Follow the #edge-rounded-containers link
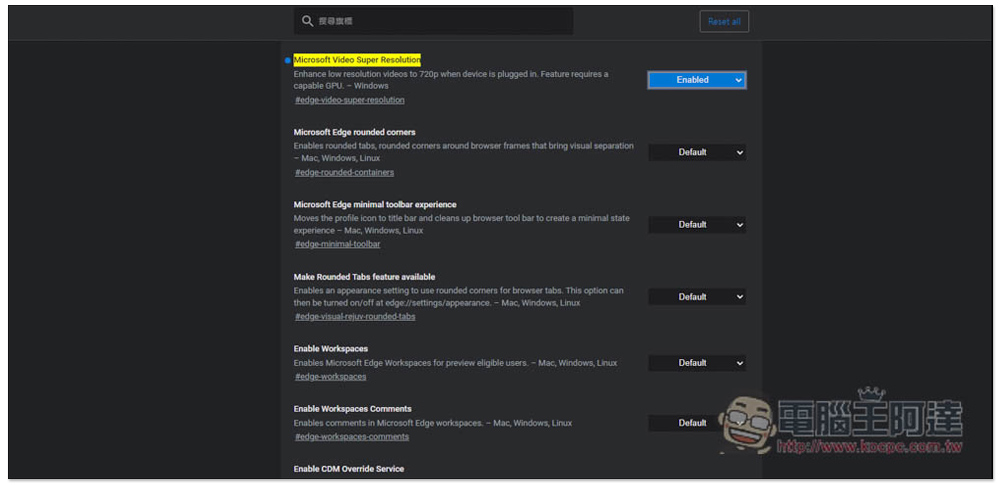Screen dimensions: 1000x485 coord(344,172)
